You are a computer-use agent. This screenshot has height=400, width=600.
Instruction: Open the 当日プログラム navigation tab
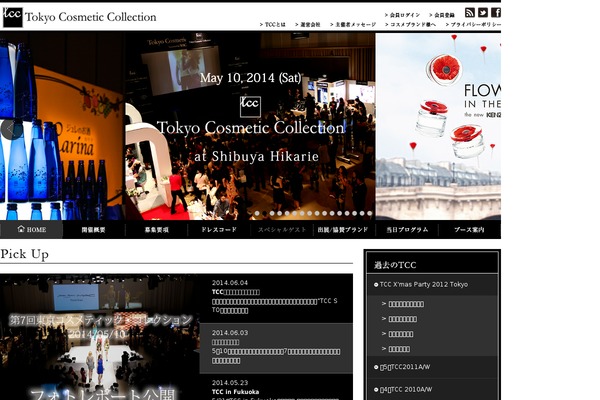(x=407, y=230)
